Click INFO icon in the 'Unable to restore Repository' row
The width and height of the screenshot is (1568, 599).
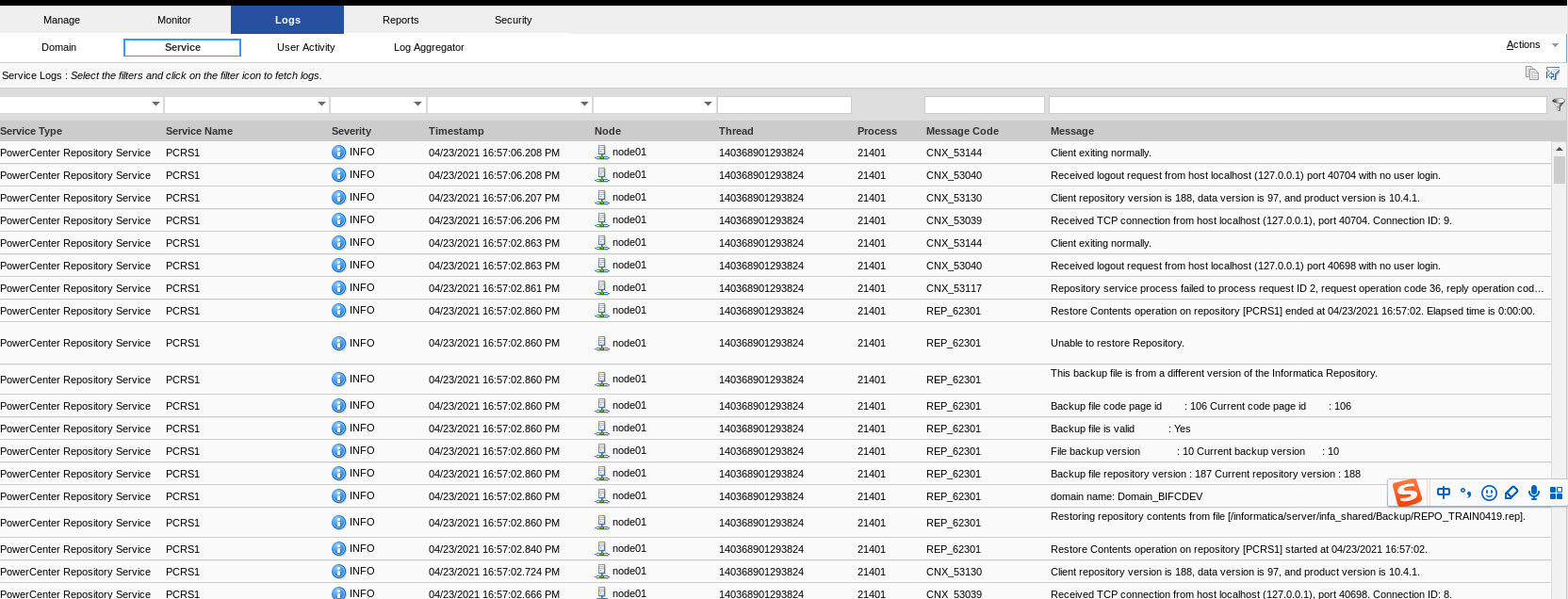339,344
